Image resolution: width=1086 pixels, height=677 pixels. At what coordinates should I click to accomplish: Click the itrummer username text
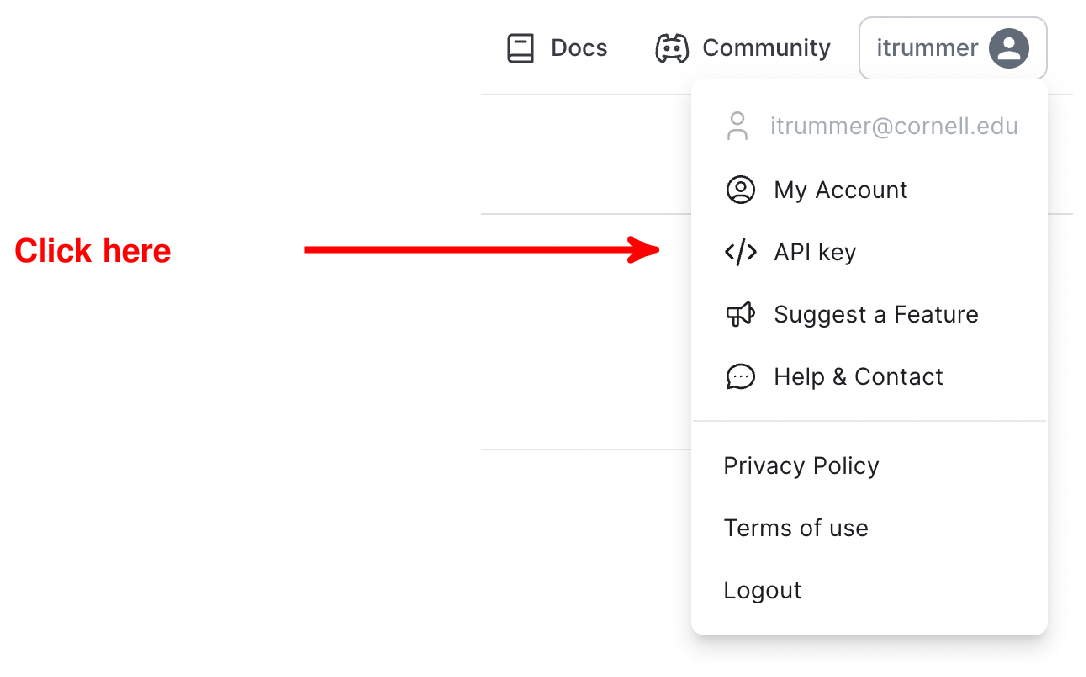(927, 48)
